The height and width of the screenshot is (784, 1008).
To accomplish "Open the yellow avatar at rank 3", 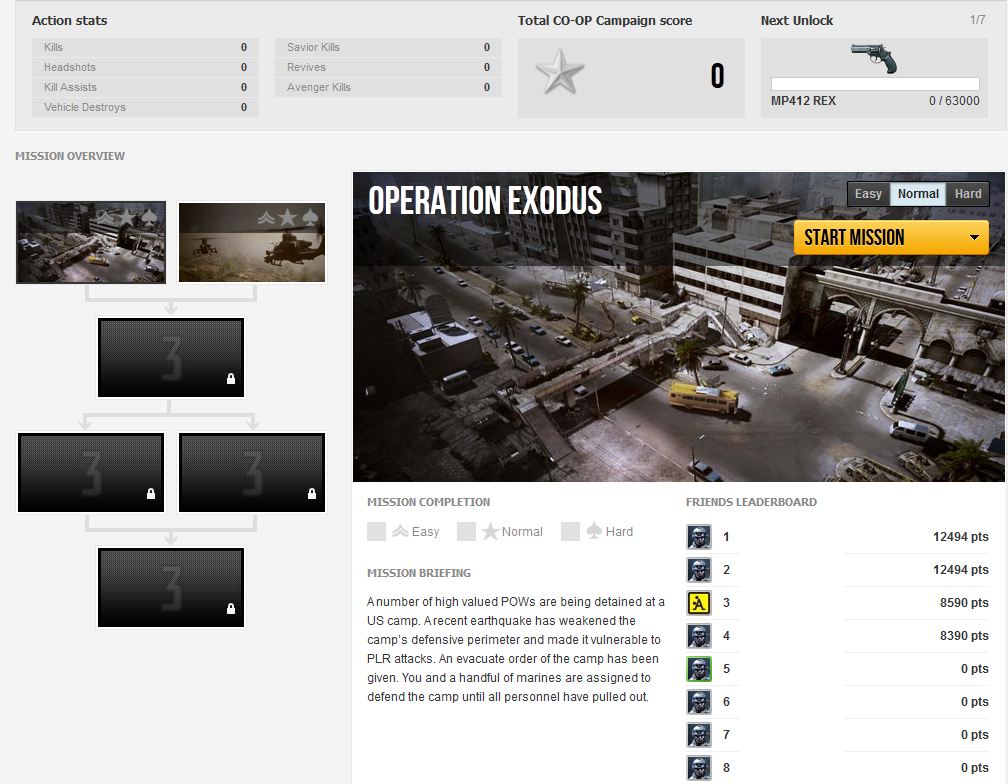I will point(699,603).
